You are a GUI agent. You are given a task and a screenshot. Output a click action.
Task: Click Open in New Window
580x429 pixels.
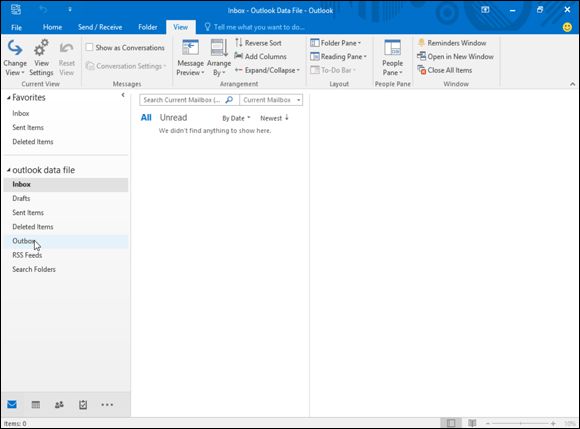tap(455, 57)
